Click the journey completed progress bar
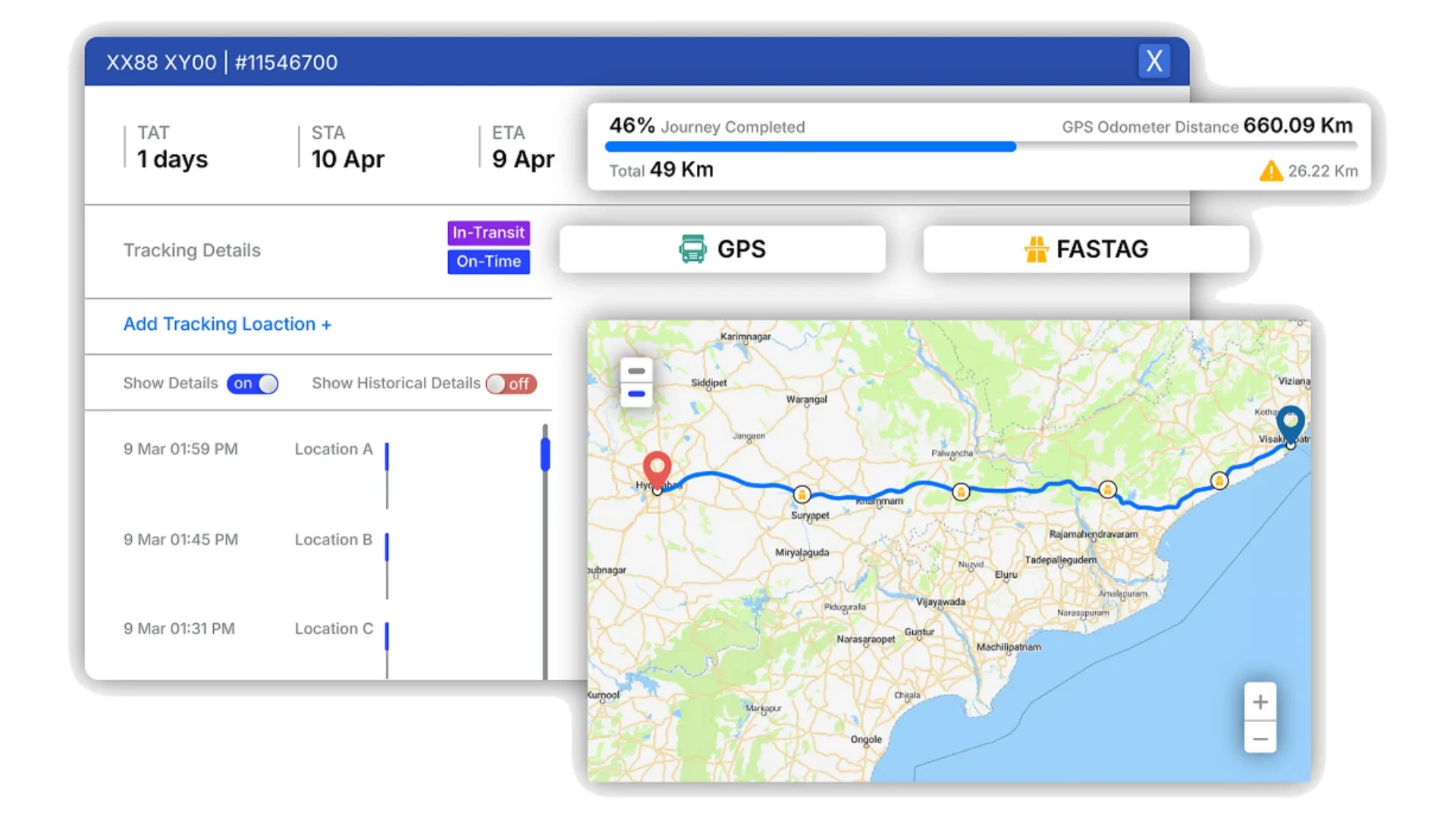This screenshot has height=819, width=1456. click(981, 147)
